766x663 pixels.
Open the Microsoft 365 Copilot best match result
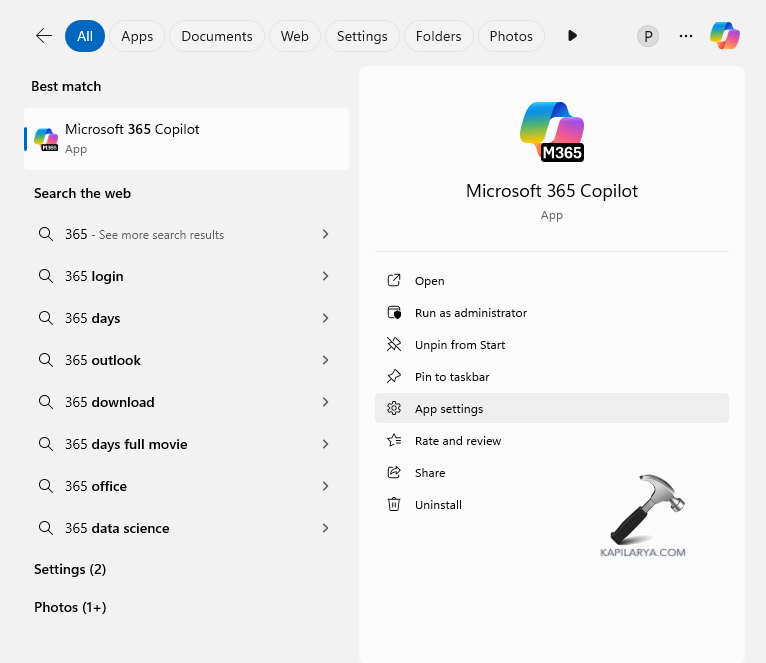click(x=186, y=139)
